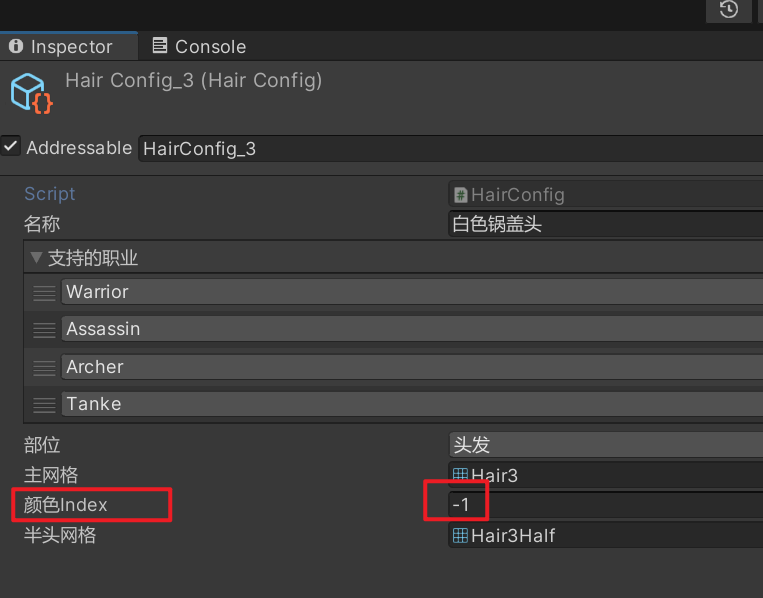This screenshot has width=763, height=598.
Task: Open the Warrior profession dropdown
Action: tap(412, 291)
